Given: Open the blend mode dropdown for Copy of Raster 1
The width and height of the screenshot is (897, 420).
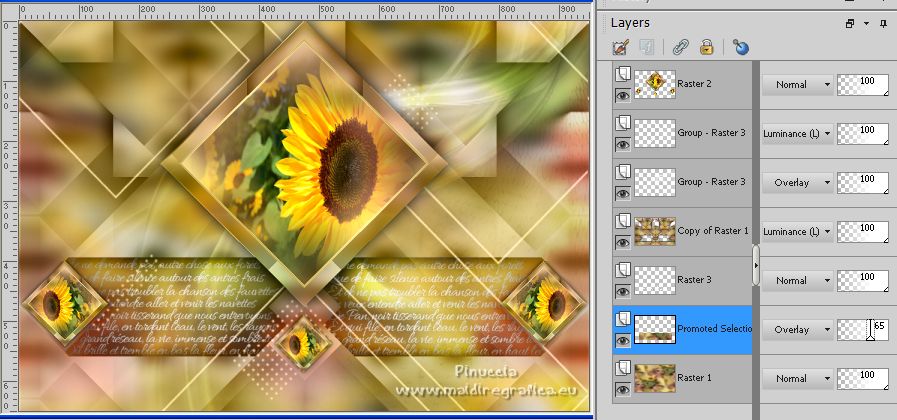Looking at the screenshot, I should tap(797, 232).
